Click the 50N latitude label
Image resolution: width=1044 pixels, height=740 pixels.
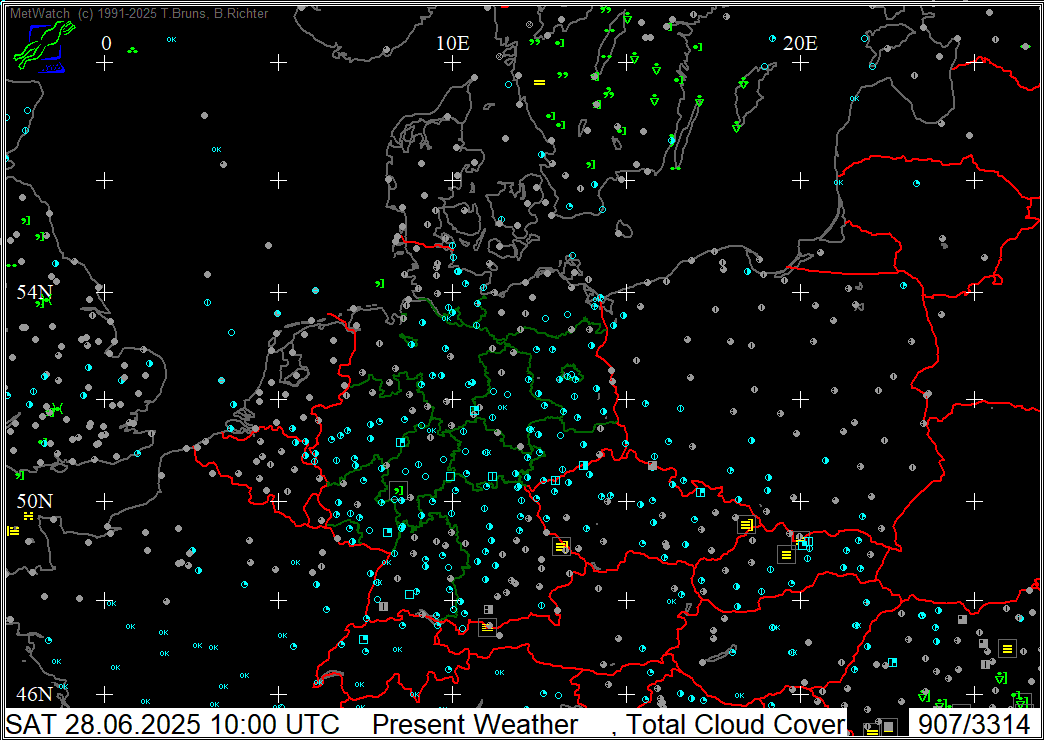tap(35, 501)
